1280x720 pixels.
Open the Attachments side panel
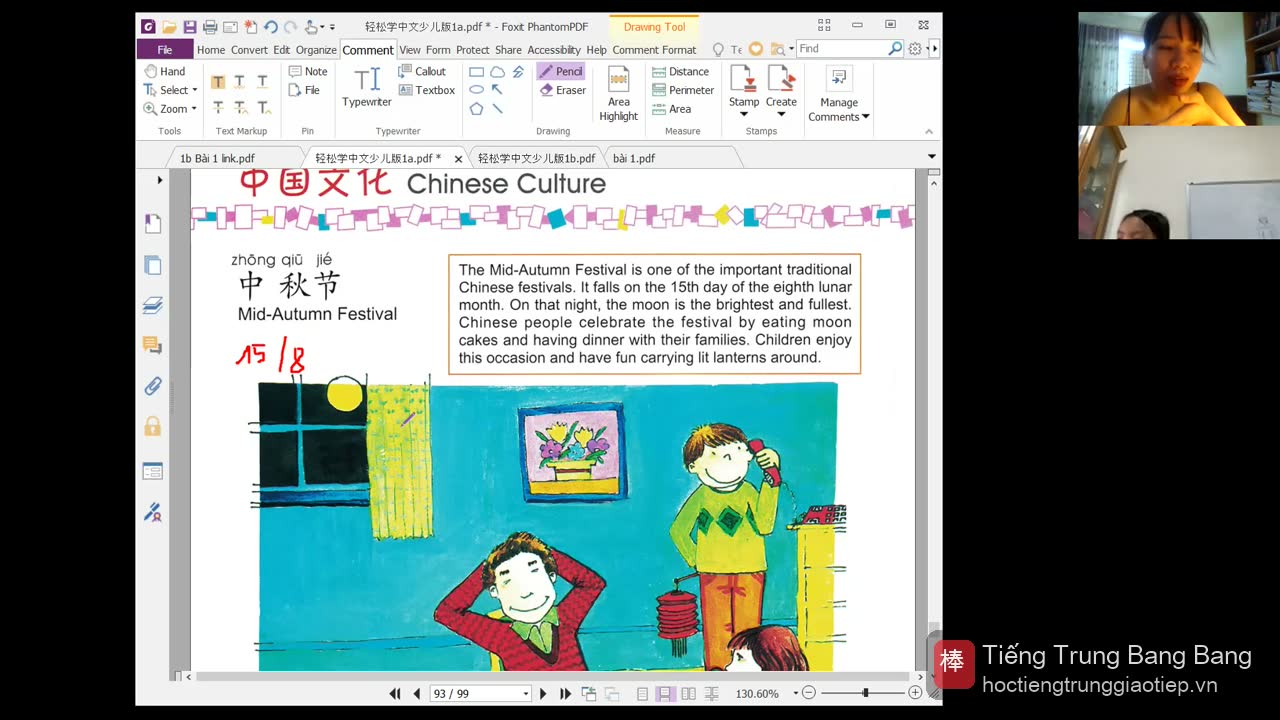153,386
